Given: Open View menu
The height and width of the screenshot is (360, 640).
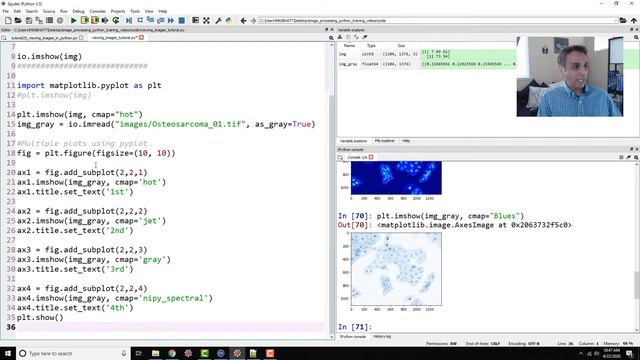Looking at the screenshot, I should (149, 11).
